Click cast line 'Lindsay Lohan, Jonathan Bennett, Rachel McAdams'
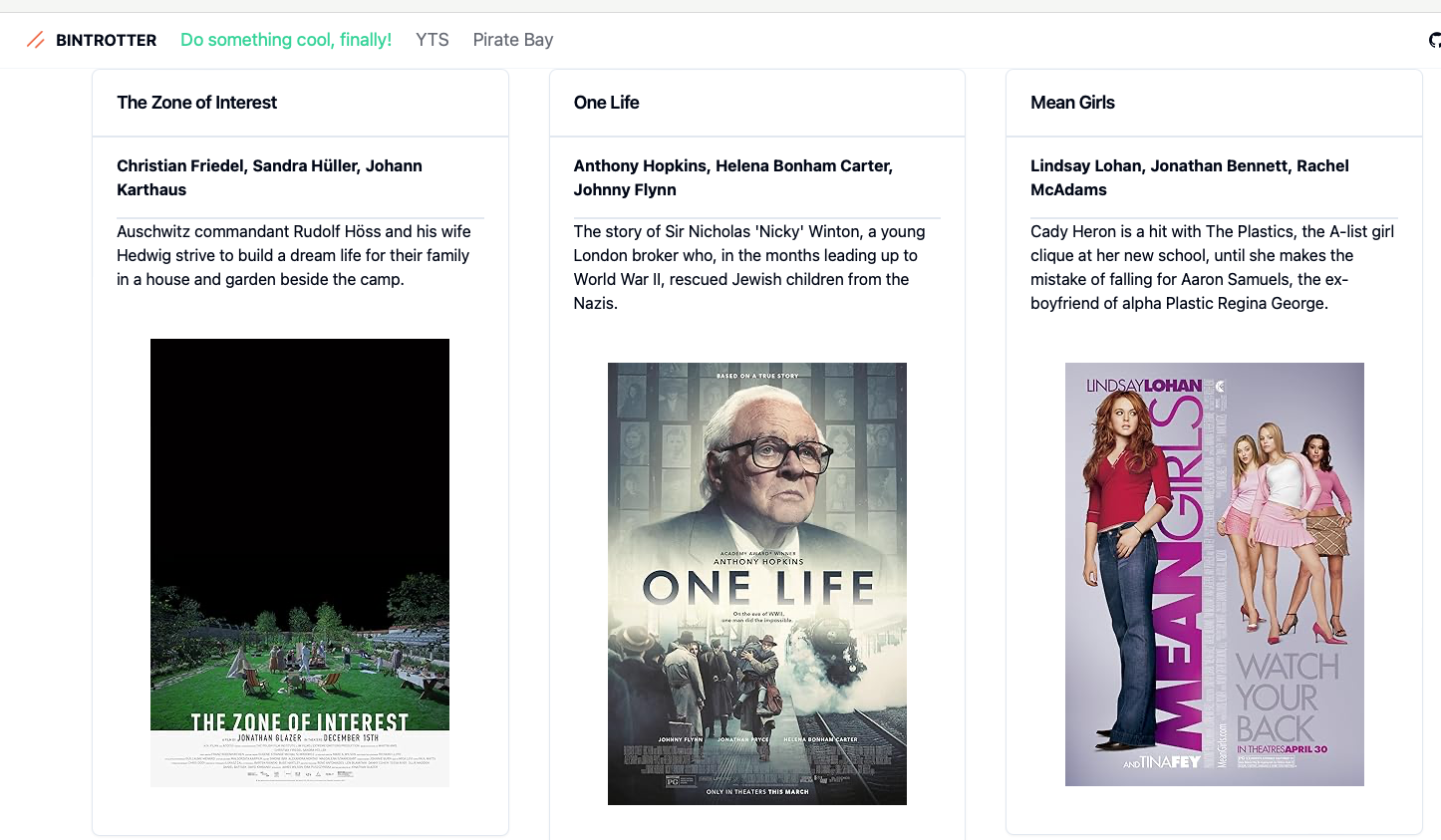Image resolution: width=1441 pixels, height=840 pixels. coord(1190,177)
